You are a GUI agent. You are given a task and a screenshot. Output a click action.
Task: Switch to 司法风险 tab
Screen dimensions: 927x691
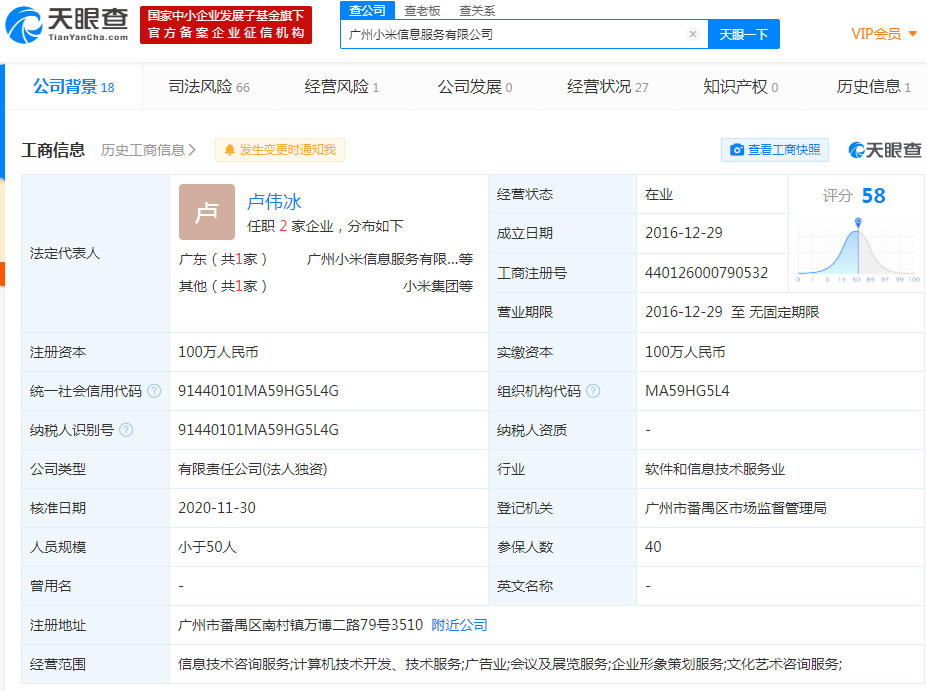pyautogui.click(x=209, y=87)
